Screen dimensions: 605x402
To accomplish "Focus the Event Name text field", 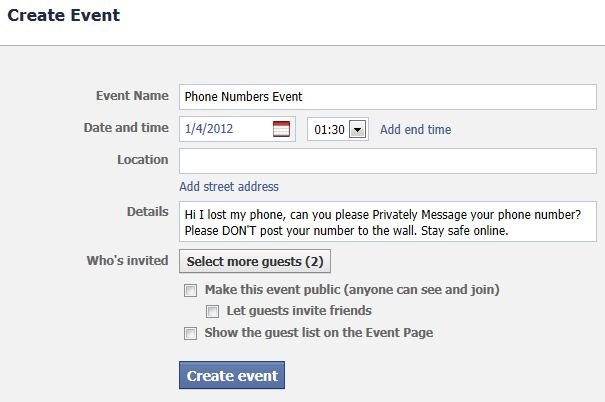I will pyautogui.click(x=388, y=97).
